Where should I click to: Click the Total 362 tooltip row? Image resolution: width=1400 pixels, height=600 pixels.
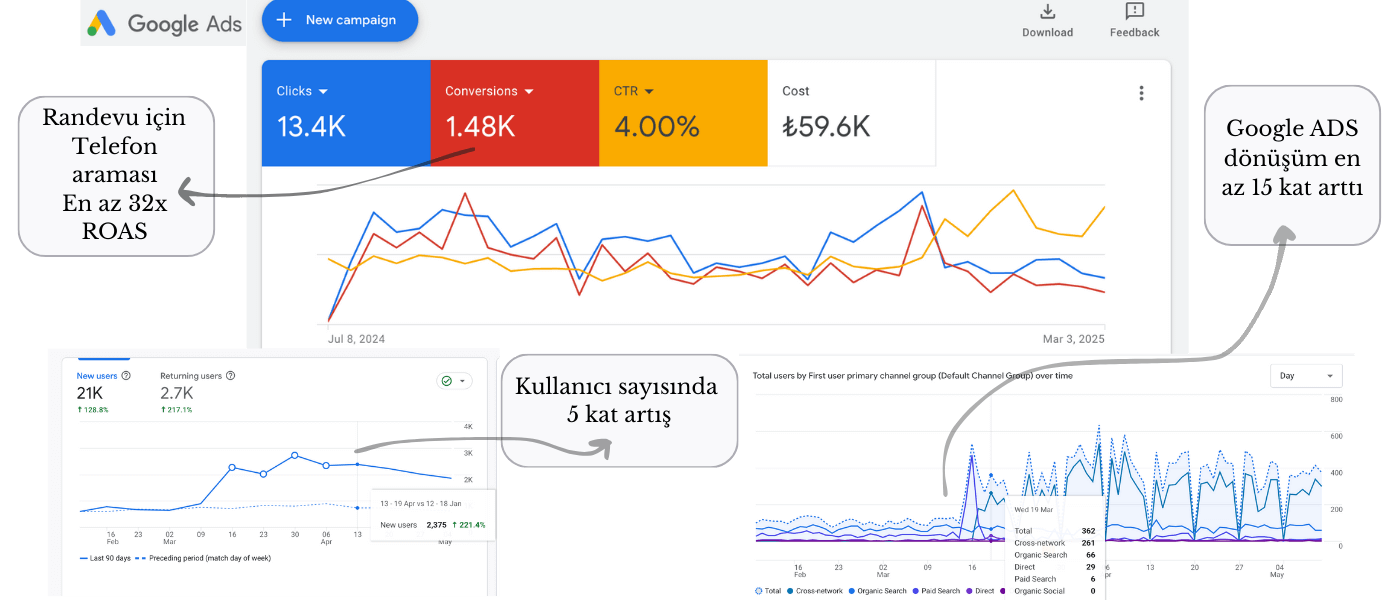coord(1054,531)
